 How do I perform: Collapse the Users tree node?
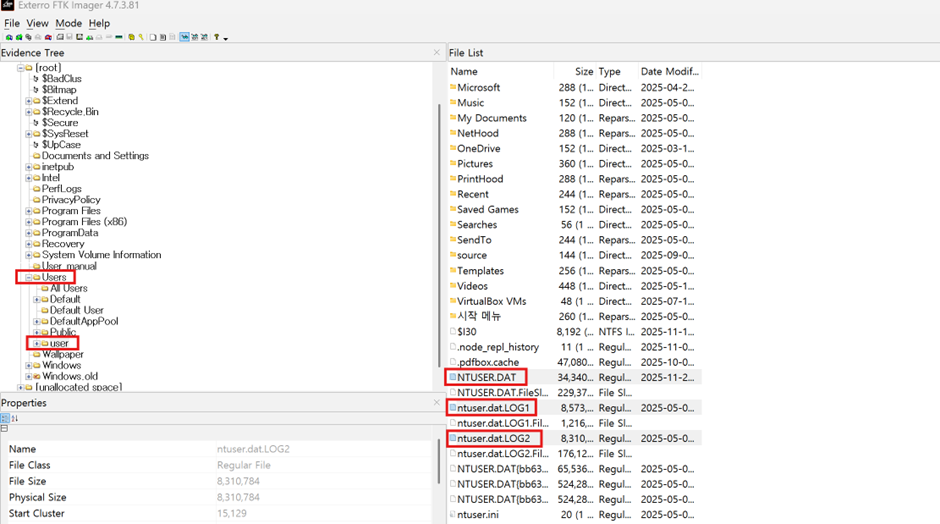[x=28, y=277]
